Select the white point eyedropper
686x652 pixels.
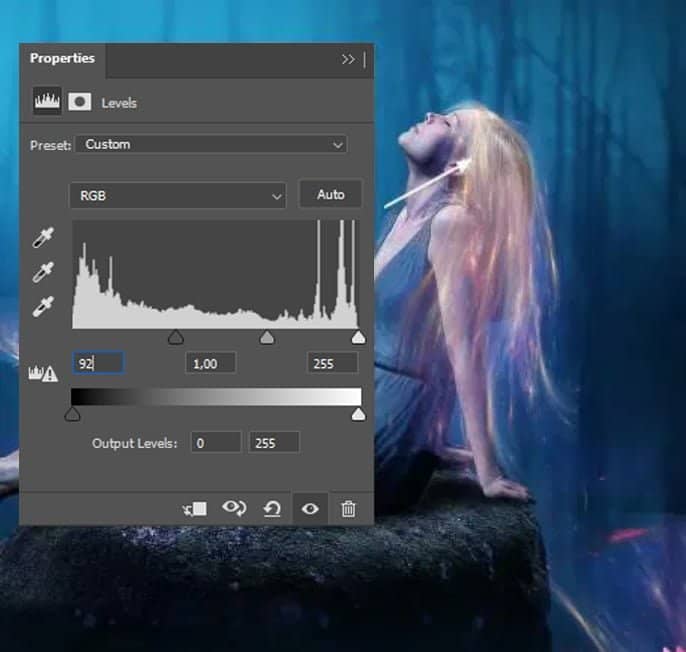44,305
